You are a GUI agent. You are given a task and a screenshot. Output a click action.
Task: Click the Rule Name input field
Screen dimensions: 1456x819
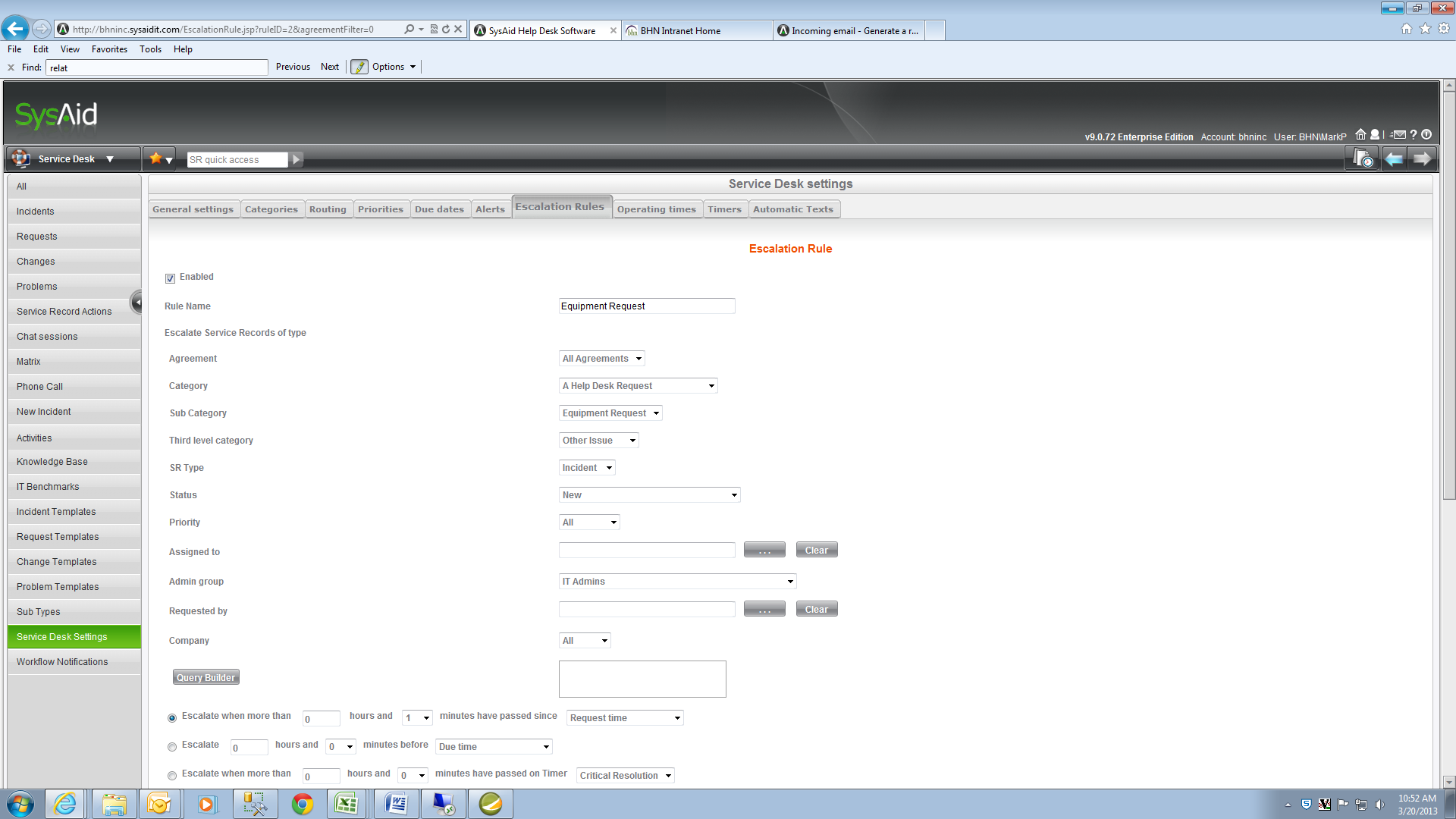647,306
